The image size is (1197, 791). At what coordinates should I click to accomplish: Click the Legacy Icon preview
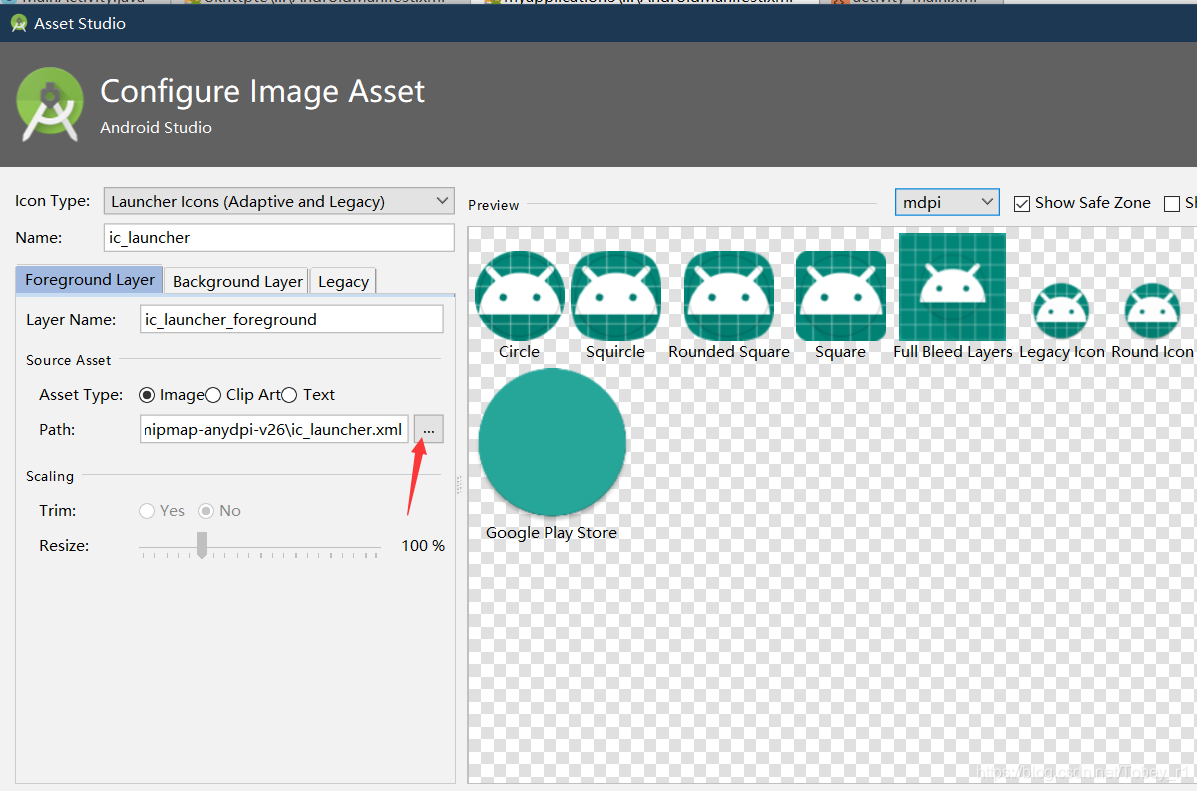coord(1061,311)
